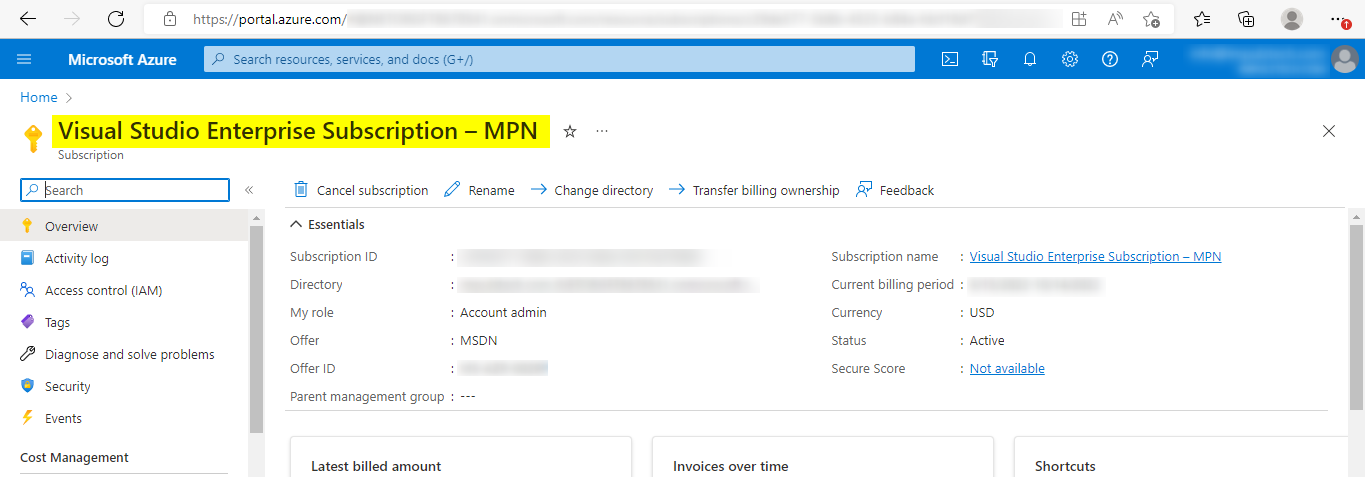Open Azure Cloud Shell icon

(x=950, y=59)
